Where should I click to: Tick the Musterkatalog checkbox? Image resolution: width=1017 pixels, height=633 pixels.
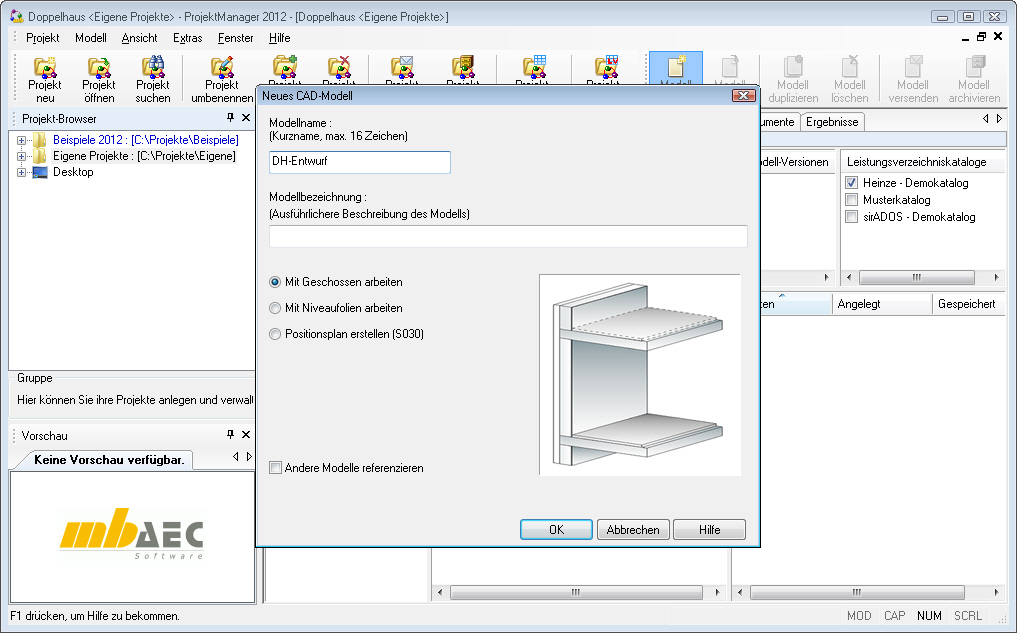pos(852,200)
